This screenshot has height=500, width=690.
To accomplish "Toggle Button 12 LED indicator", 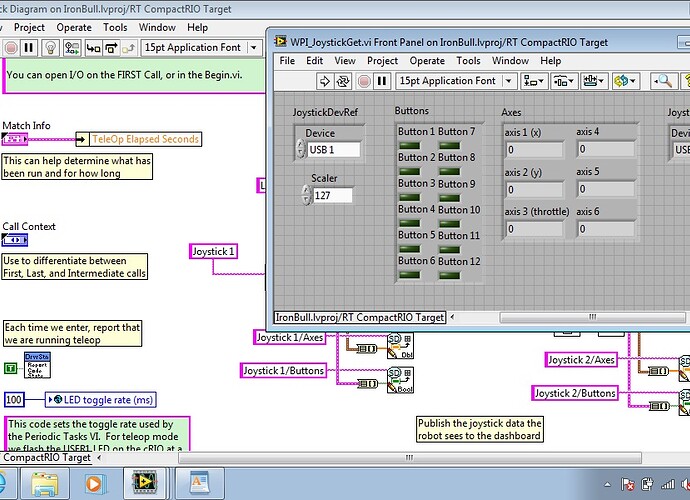I will coord(449,276).
